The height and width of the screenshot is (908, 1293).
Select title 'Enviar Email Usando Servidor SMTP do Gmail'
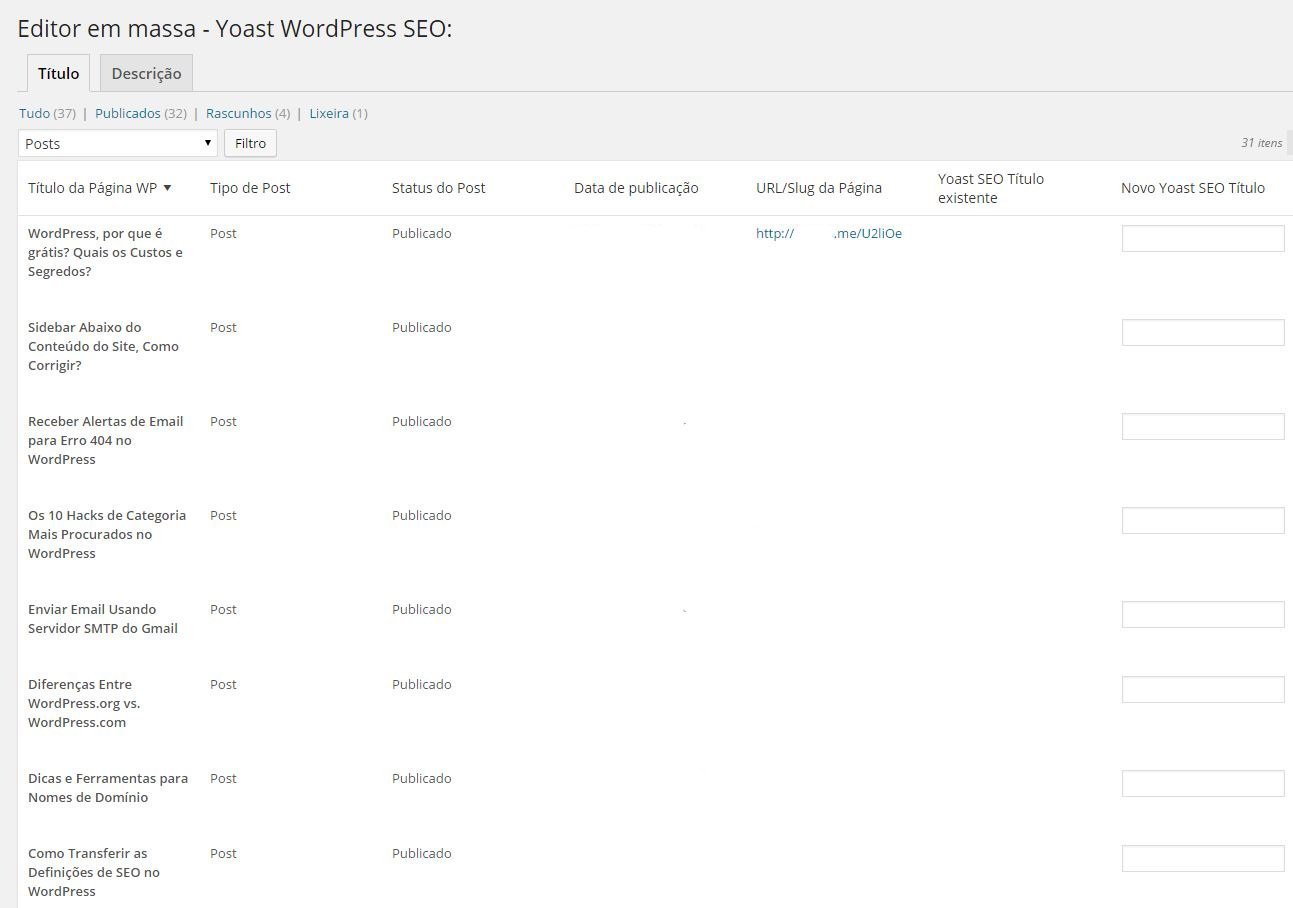point(103,618)
